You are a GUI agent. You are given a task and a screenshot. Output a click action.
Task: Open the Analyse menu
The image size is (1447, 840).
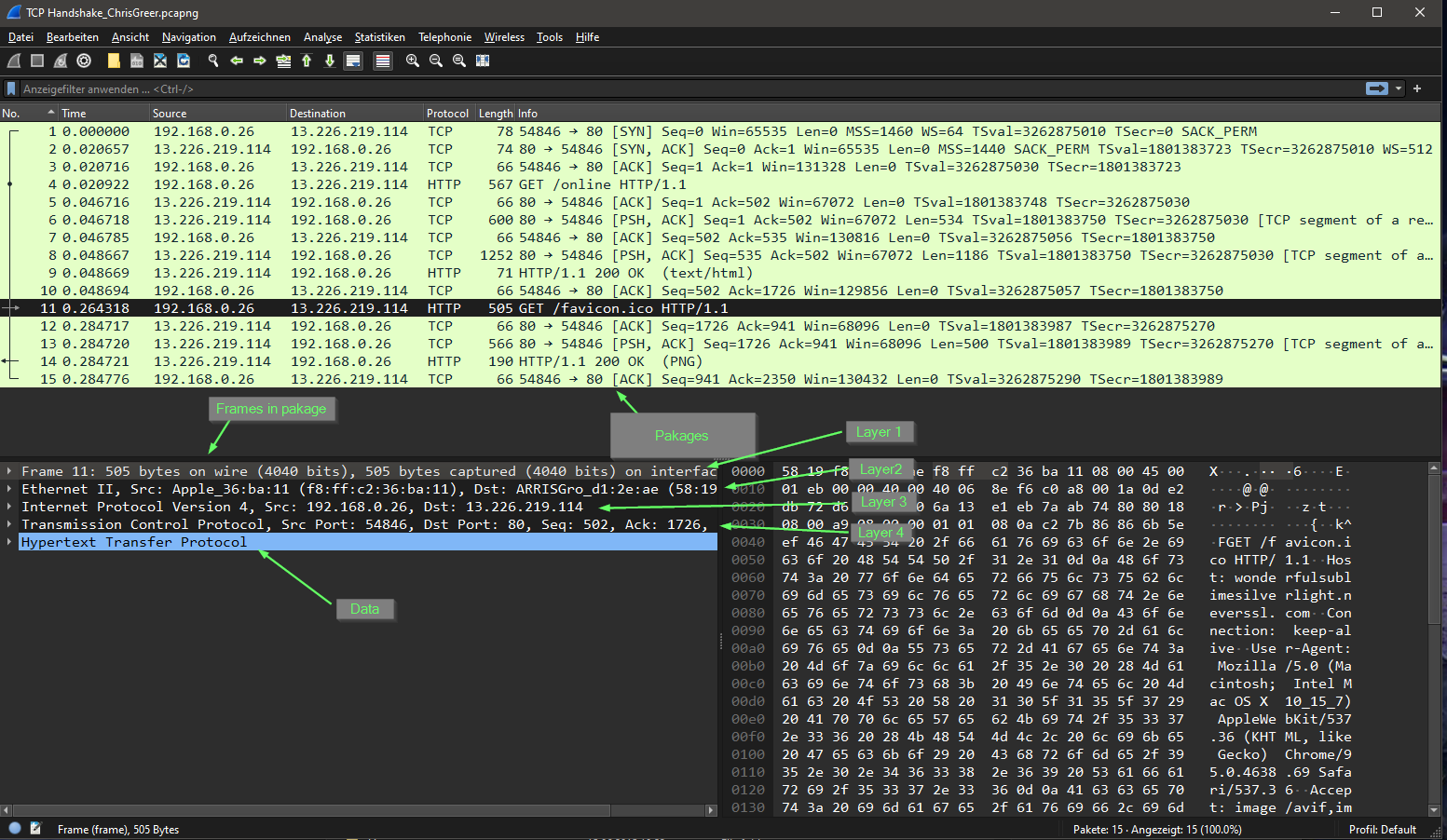323,37
